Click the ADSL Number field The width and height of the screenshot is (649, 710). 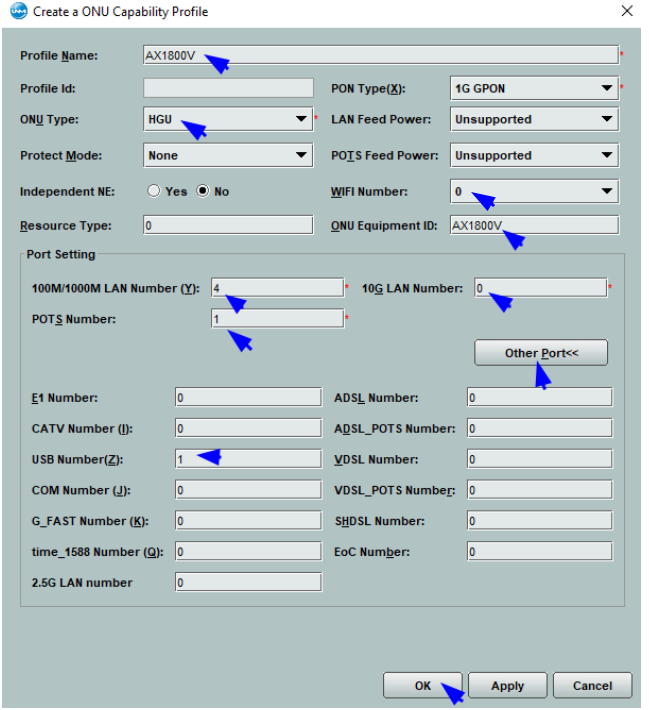pos(540,397)
